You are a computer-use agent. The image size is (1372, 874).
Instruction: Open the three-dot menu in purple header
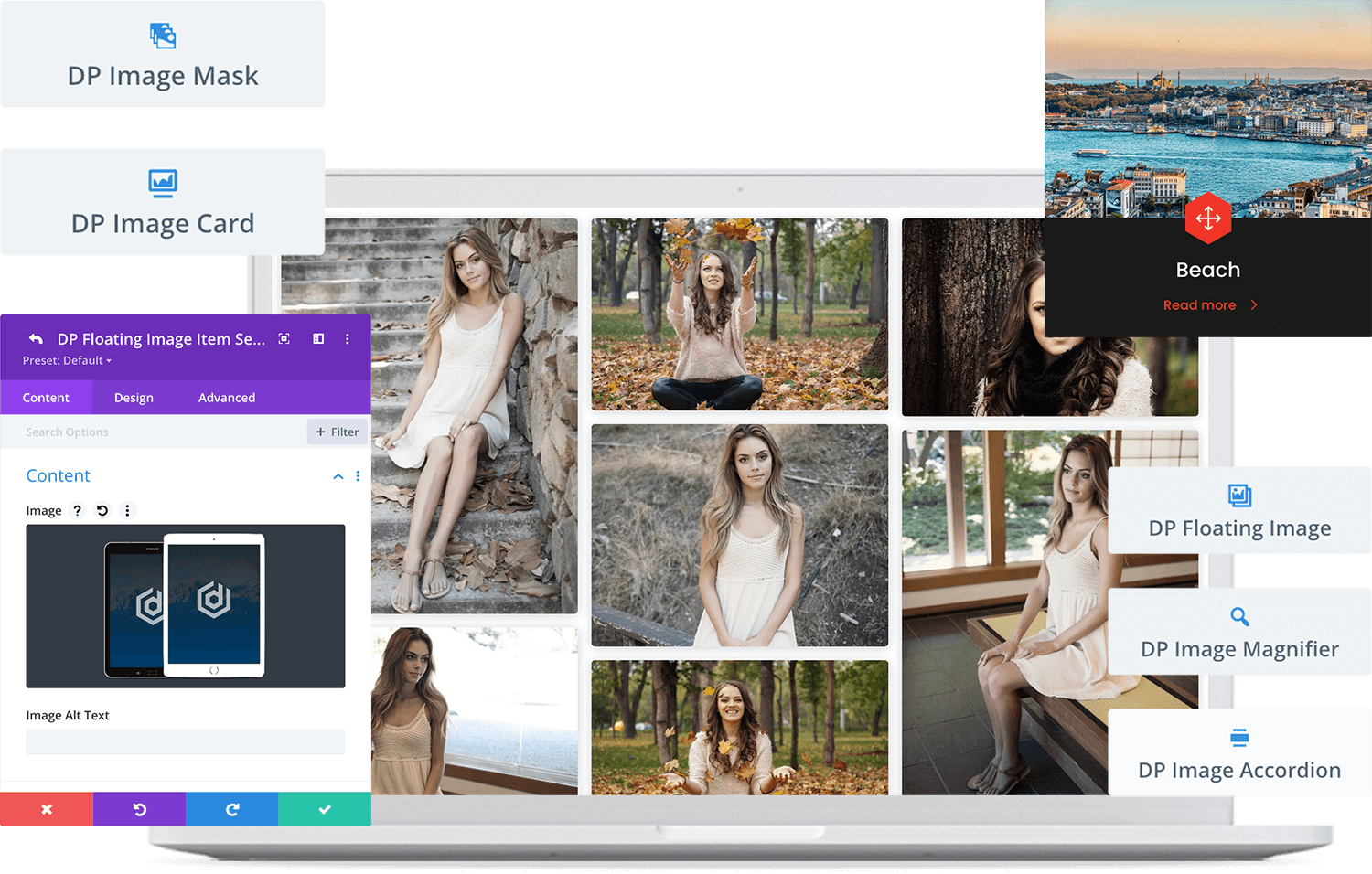(348, 338)
